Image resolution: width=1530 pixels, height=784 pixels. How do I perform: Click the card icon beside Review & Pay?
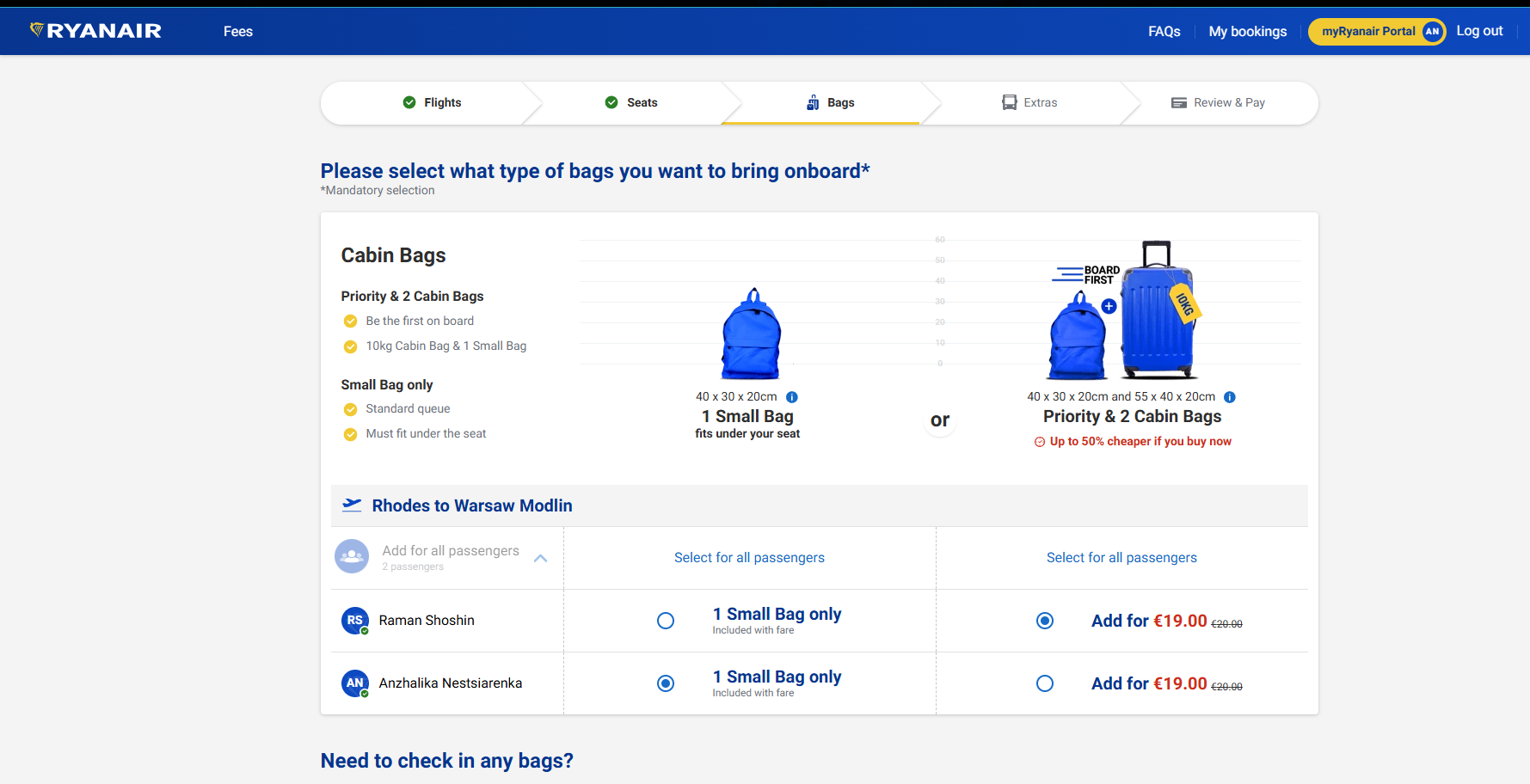click(1179, 102)
